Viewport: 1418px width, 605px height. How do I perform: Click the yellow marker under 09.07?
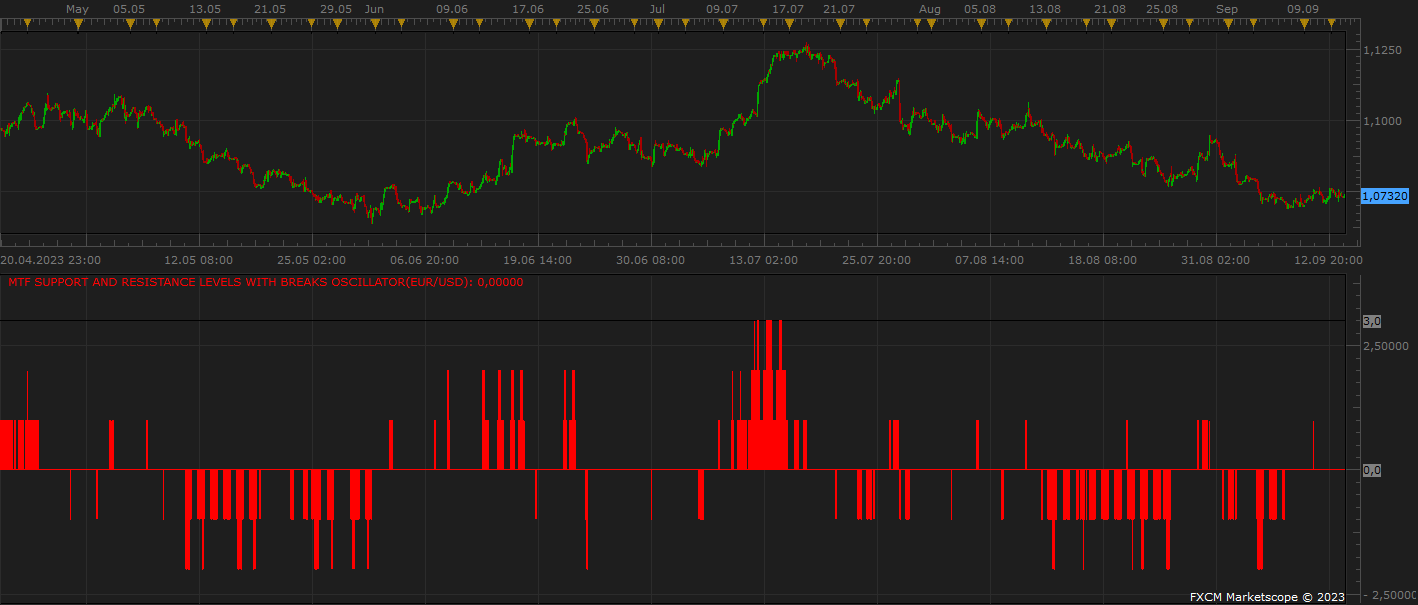pyautogui.click(x=722, y=23)
